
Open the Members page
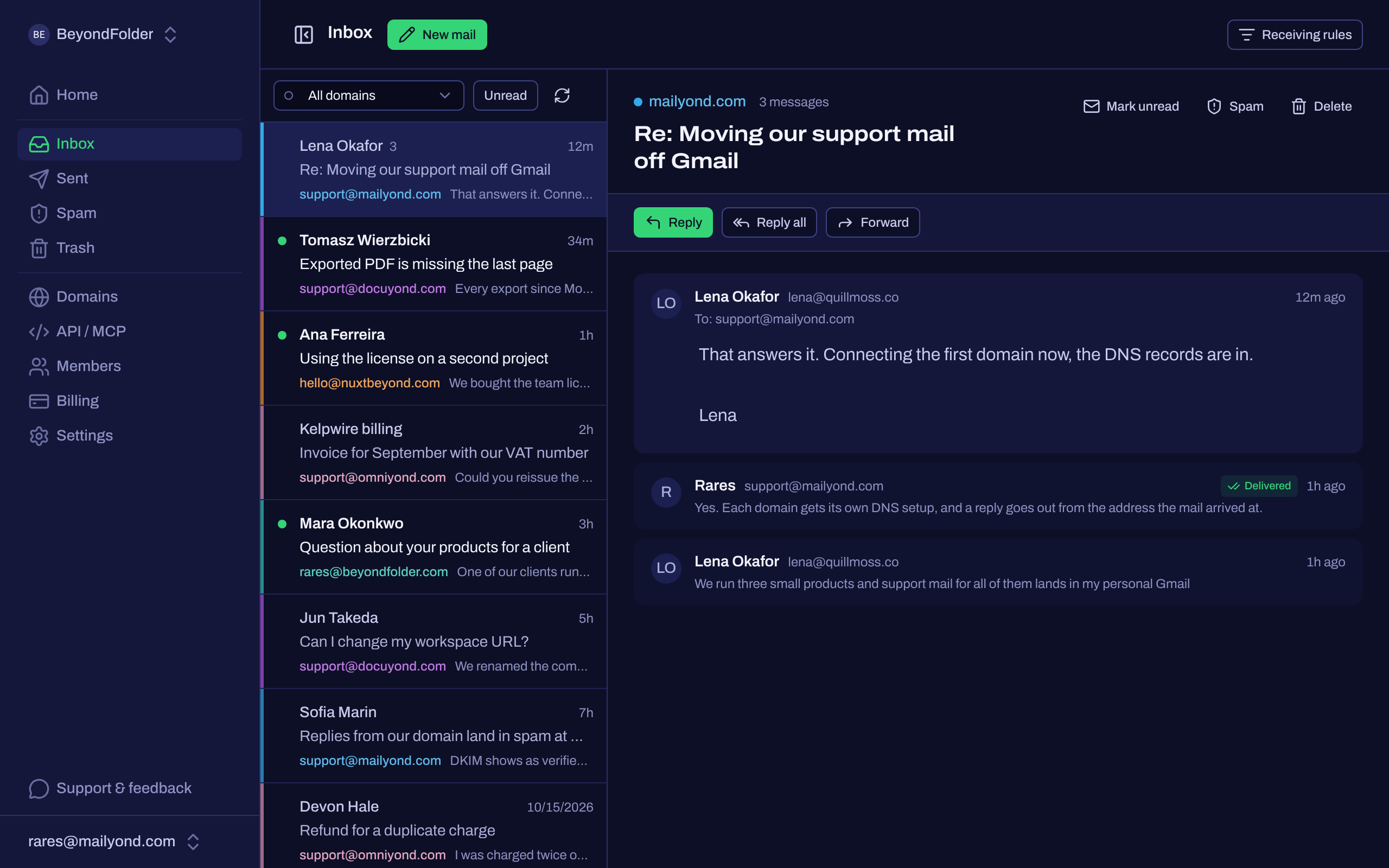[130, 366]
